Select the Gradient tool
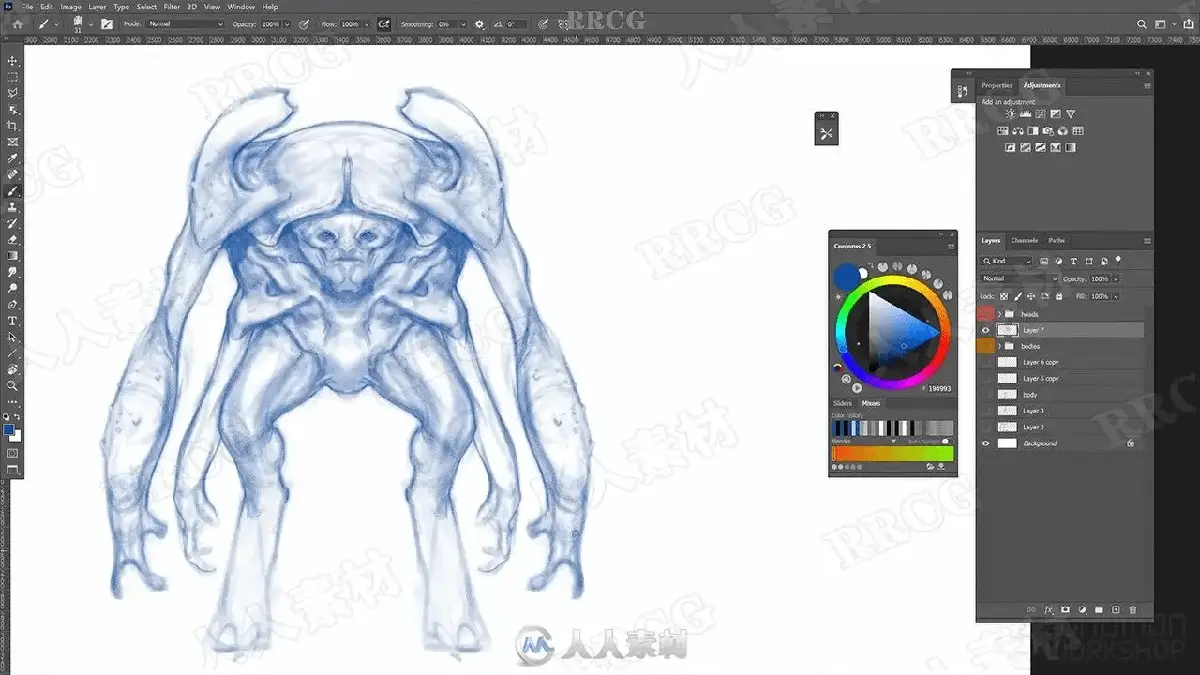Screen dimensions: 1200x675 coord(13,255)
